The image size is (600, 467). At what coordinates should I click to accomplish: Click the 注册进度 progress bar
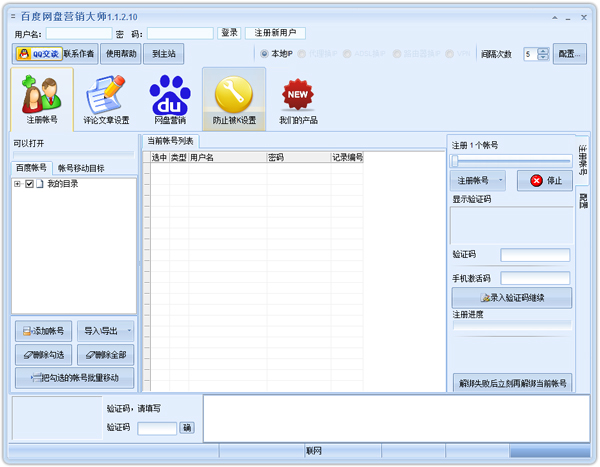click(512, 325)
